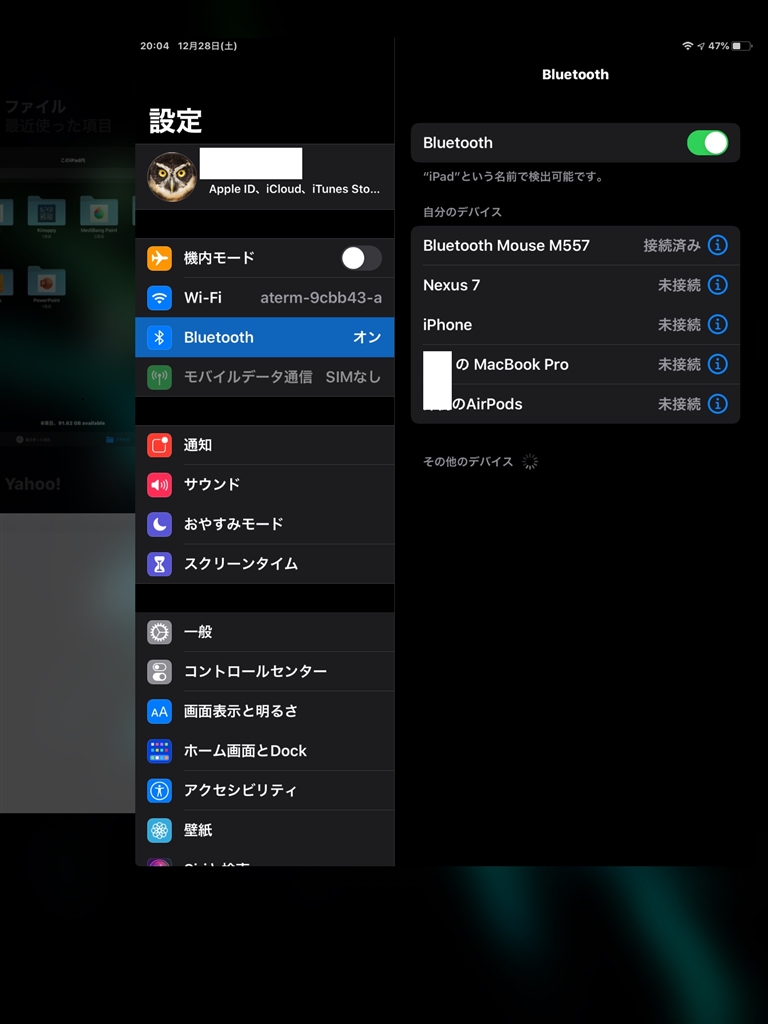
Task: Open info for Nexus 7 device
Action: click(718, 285)
